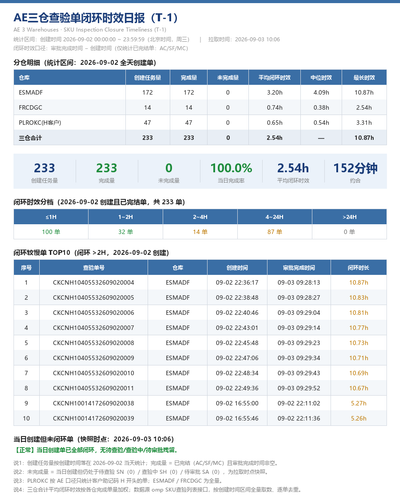Click the '查验单号' column header

coord(94,268)
